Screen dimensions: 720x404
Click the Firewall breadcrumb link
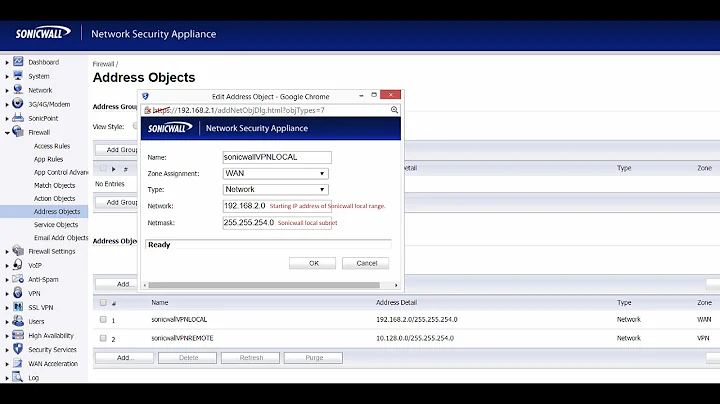(103, 64)
